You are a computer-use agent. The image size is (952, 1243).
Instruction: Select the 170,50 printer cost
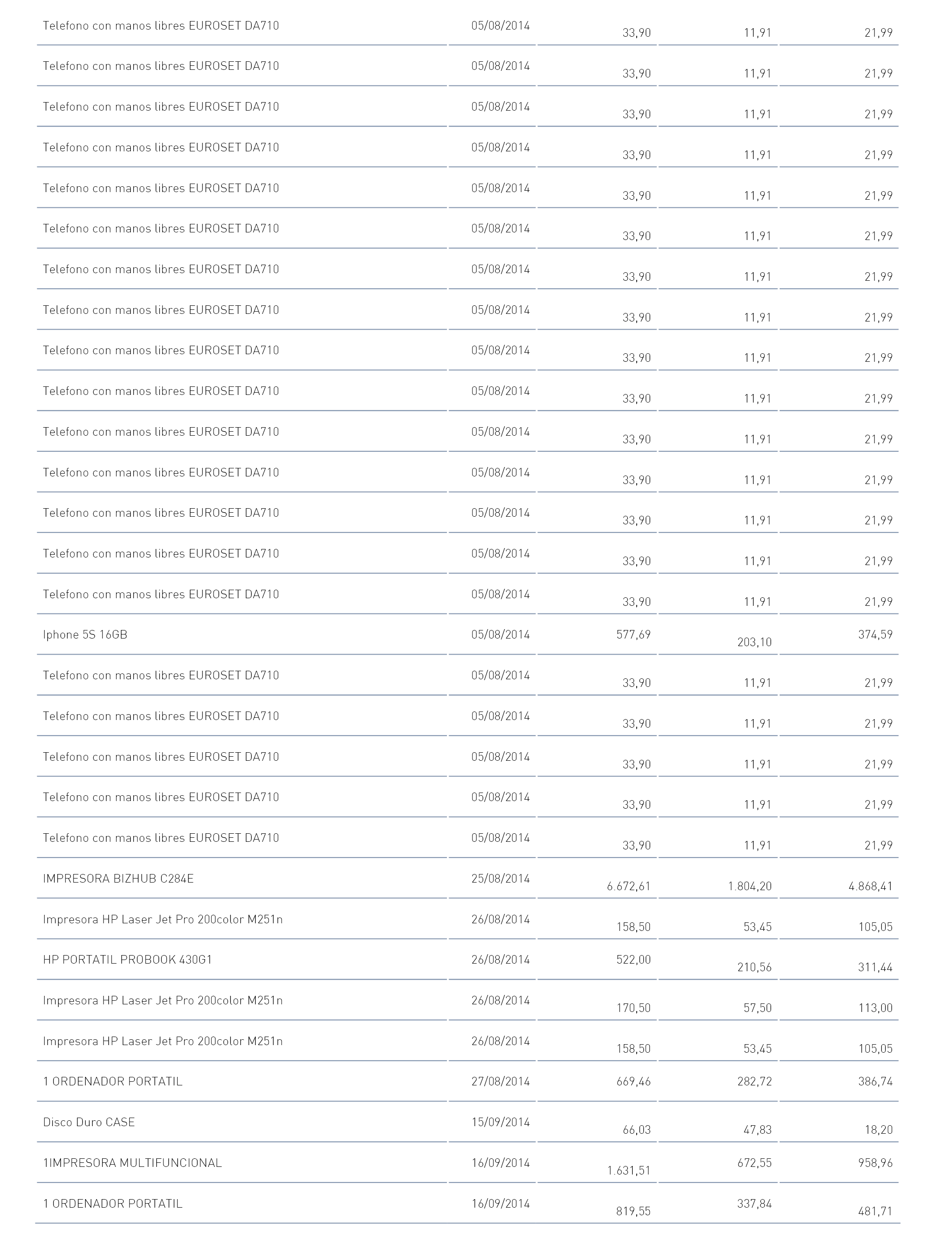[x=634, y=1008]
